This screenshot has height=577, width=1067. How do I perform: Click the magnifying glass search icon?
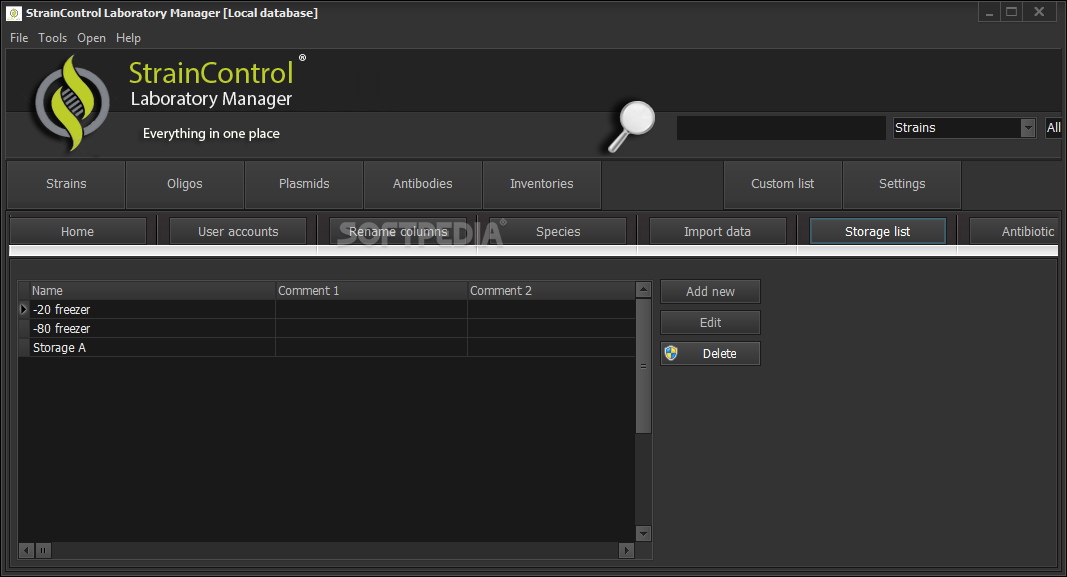click(631, 127)
